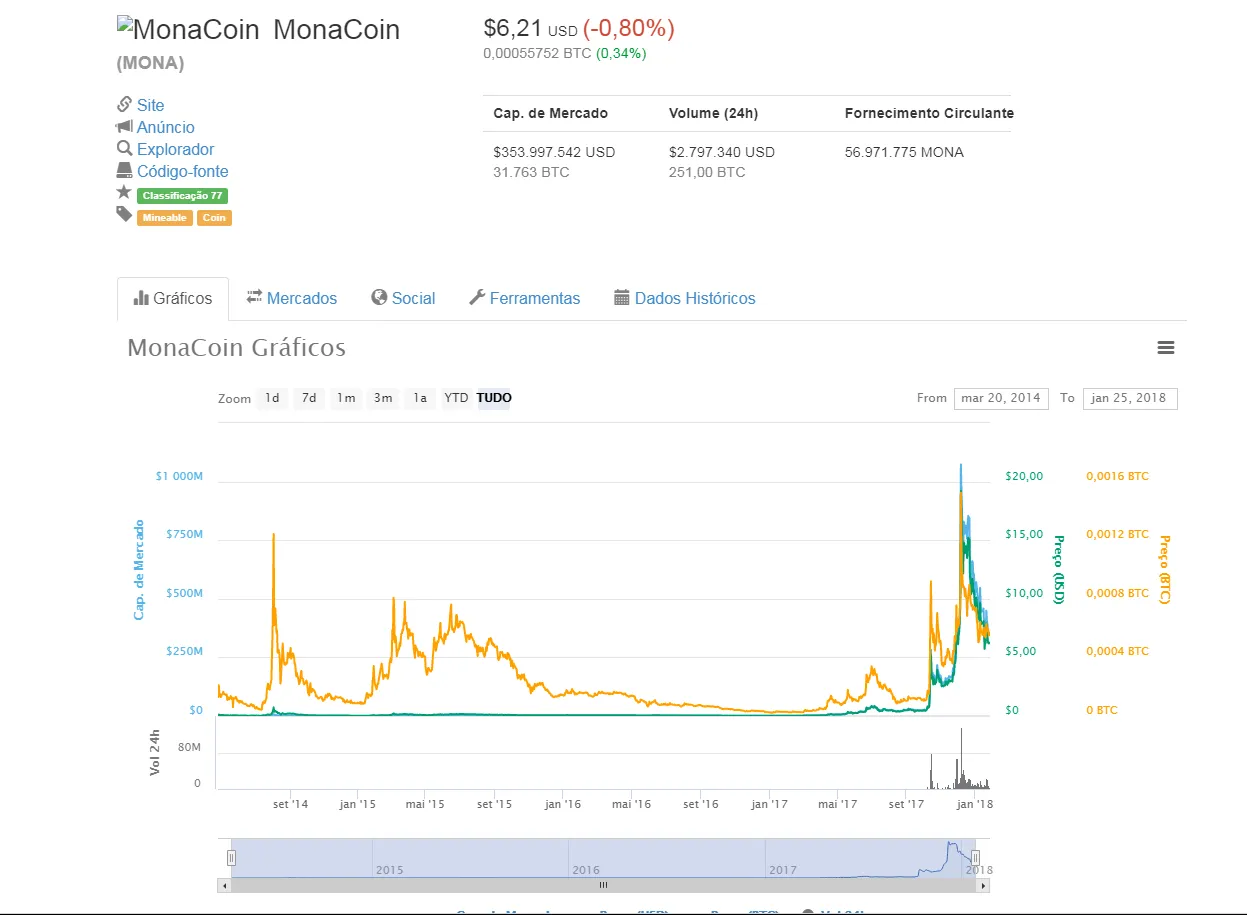The height and width of the screenshot is (915, 1247).
Task: Select the TUDO zoom range
Action: click(x=494, y=398)
